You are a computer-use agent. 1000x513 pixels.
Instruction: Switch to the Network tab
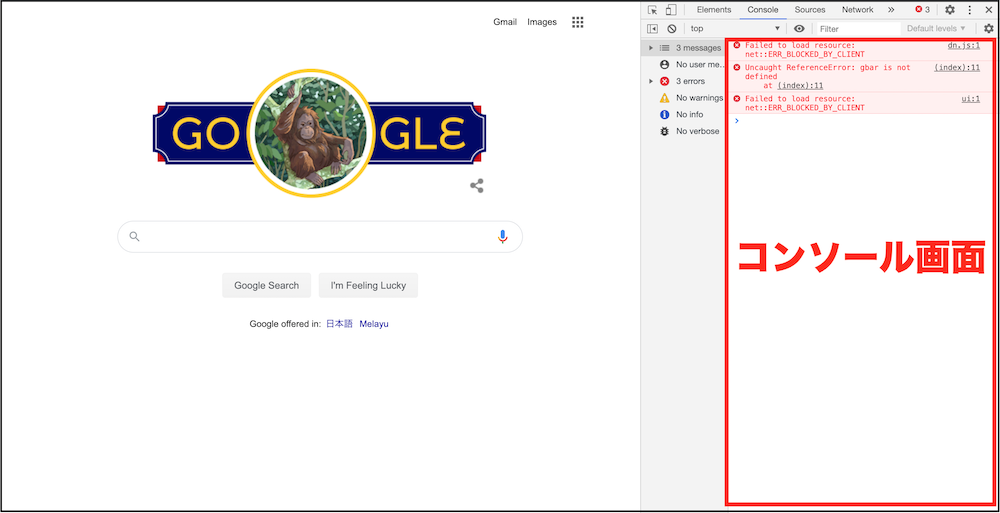point(857,10)
